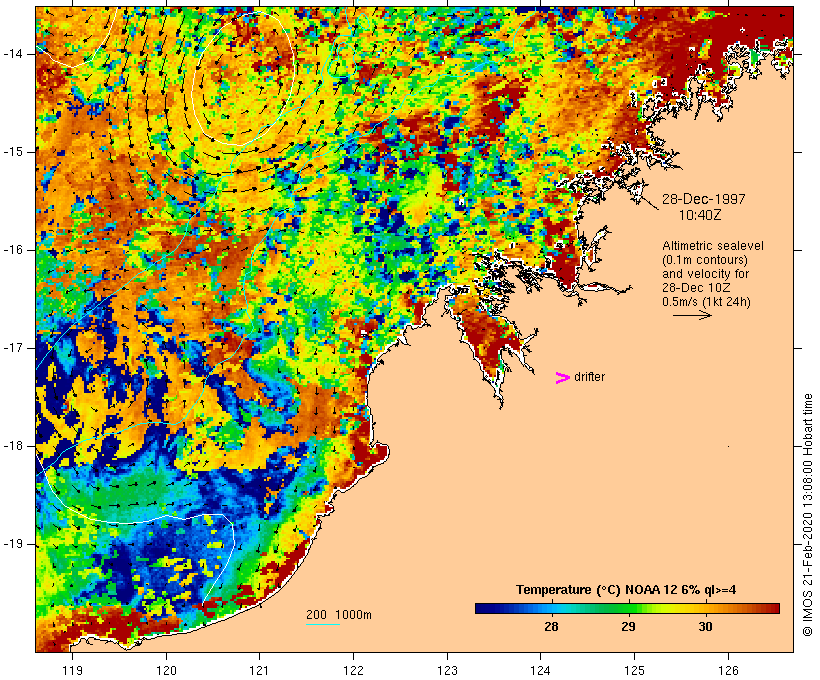This screenshot has width=820, height=680.
Task: Click the latitude label '-17'
Action: coord(13,348)
